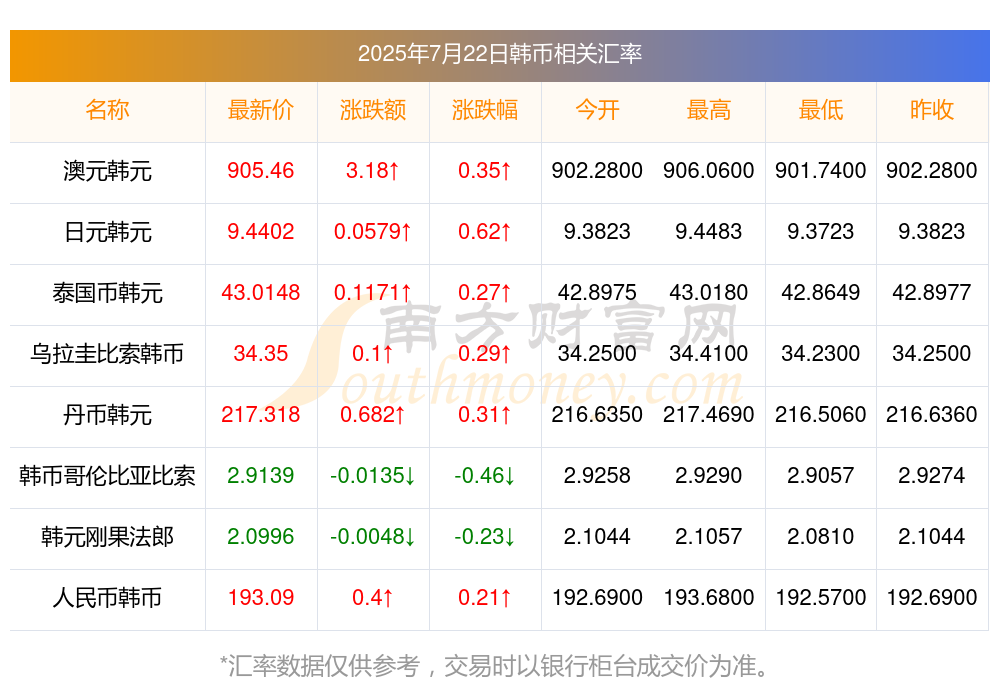The width and height of the screenshot is (1000, 698).
Task: Click the latest price 905.46
Action: click(x=261, y=170)
